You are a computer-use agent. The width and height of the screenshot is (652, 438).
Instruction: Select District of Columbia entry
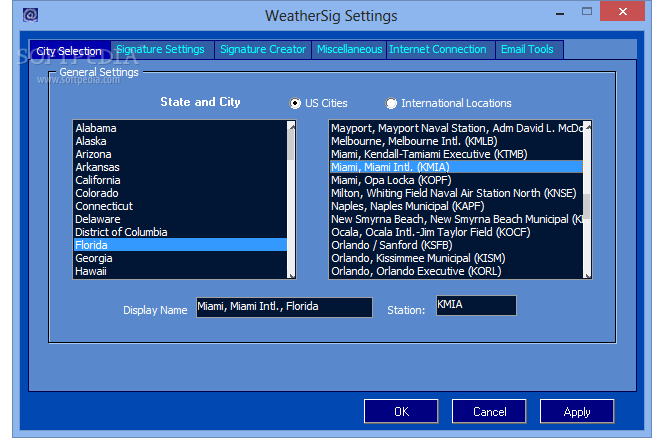click(x=180, y=232)
